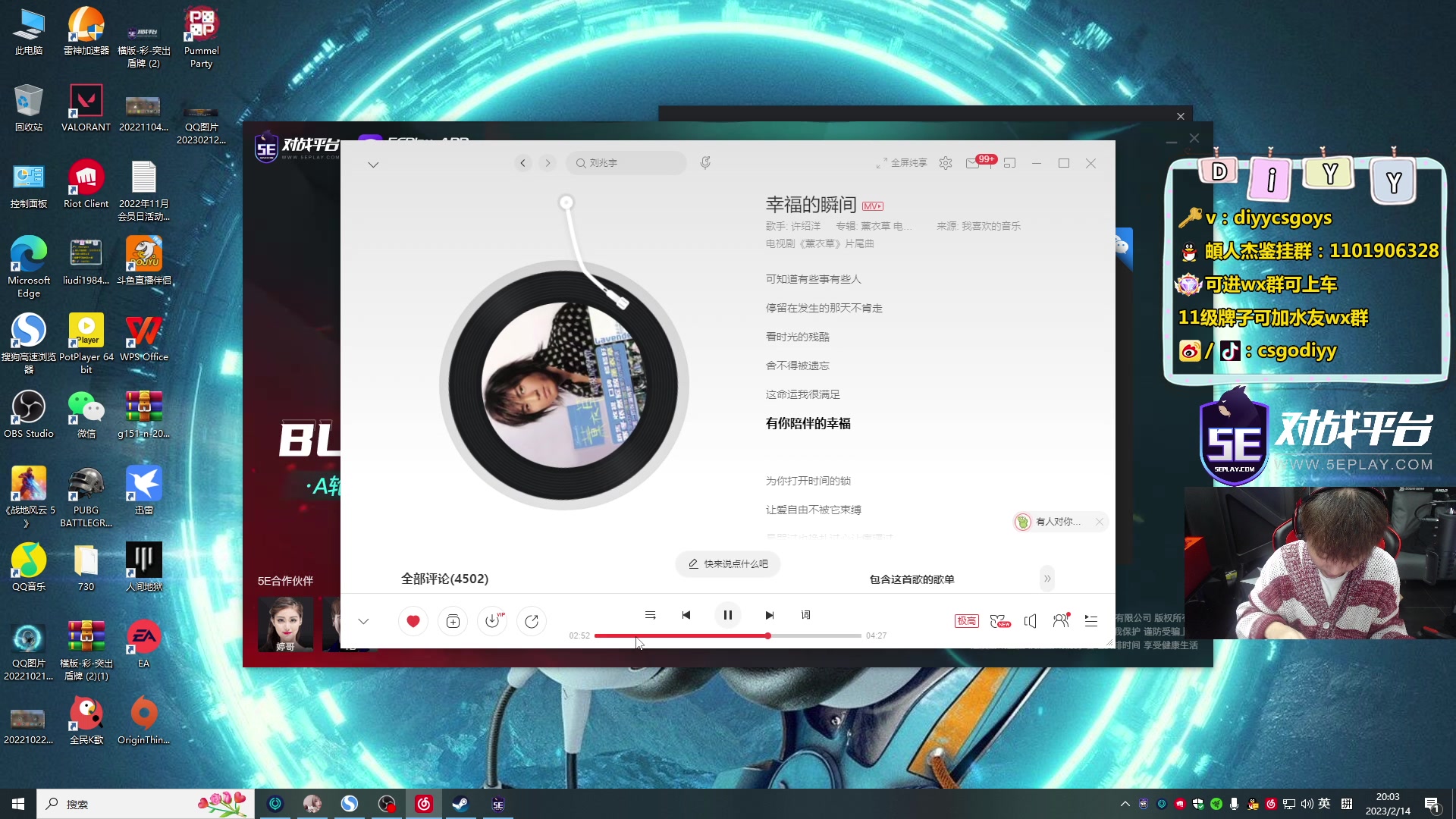Open the album 薰衣草 电... link
The width and height of the screenshot is (1456, 819).
pos(886,226)
